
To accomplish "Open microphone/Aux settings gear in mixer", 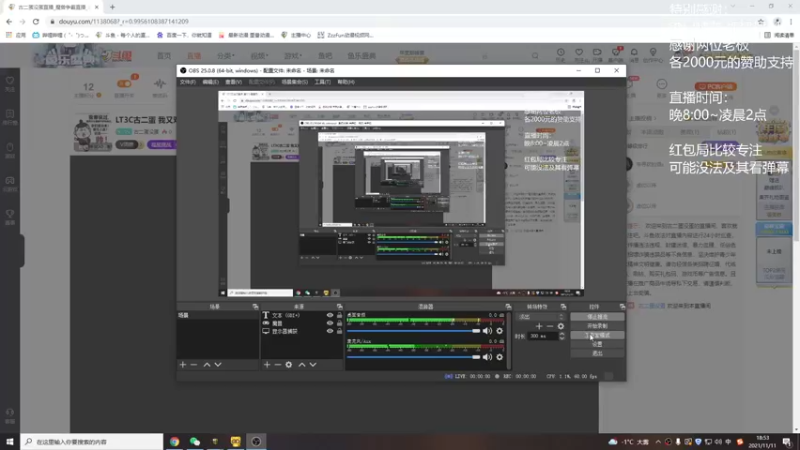I will coord(499,357).
